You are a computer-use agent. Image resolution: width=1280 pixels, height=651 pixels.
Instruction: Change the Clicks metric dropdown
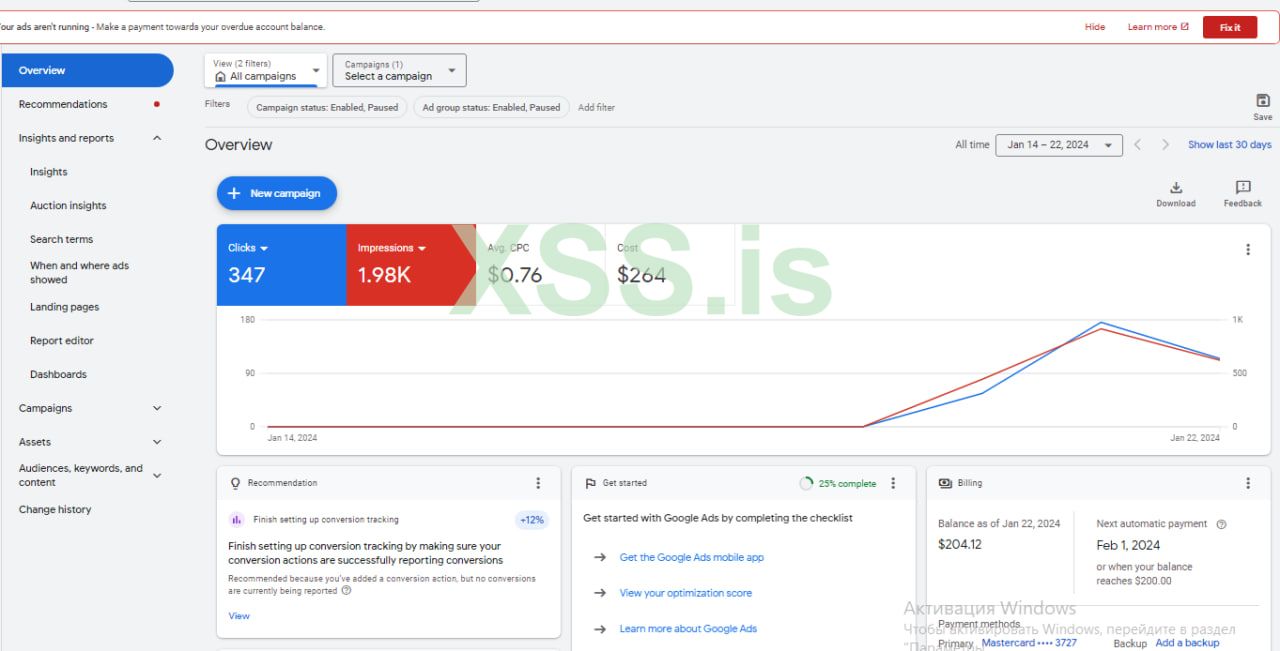click(248, 248)
